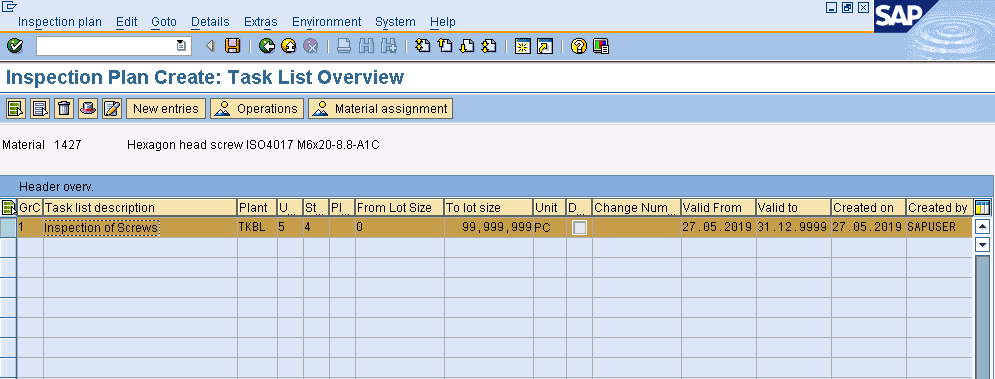Go to Previous page icon

(x=445, y=46)
